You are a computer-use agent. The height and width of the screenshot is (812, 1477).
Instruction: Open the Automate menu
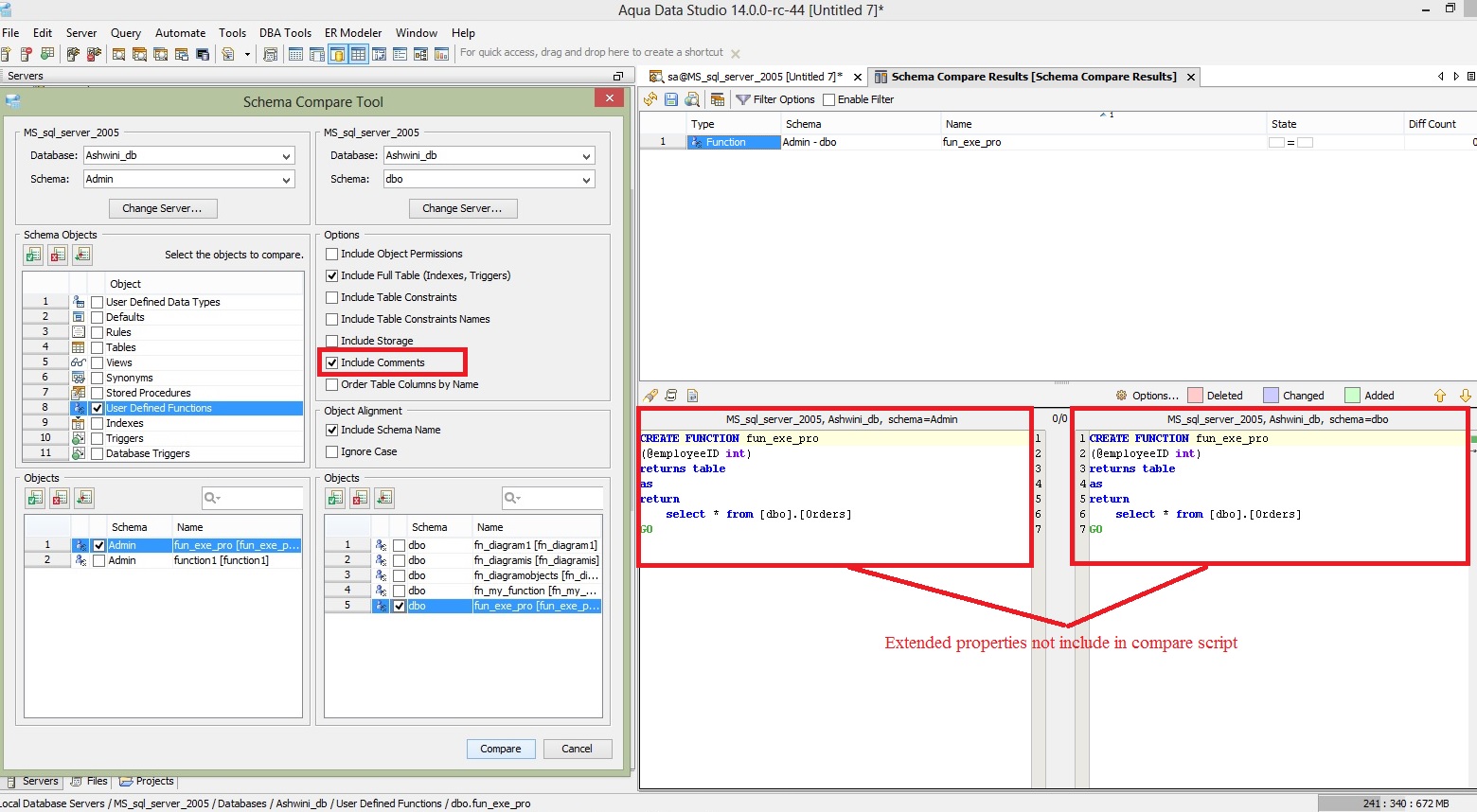click(x=180, y=32)
